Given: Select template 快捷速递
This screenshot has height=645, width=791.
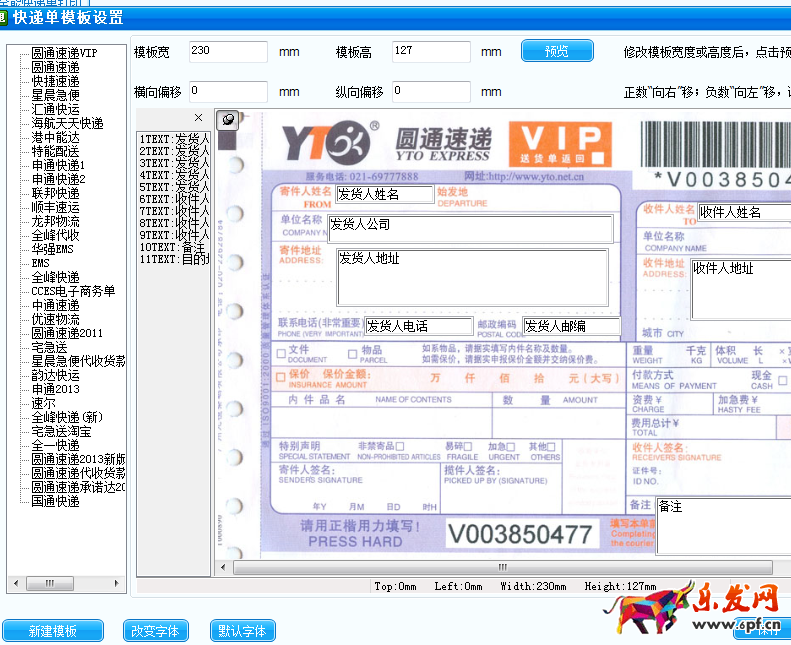Looking at the screenshot, I should pyautogui.click(x=55, y=81).
